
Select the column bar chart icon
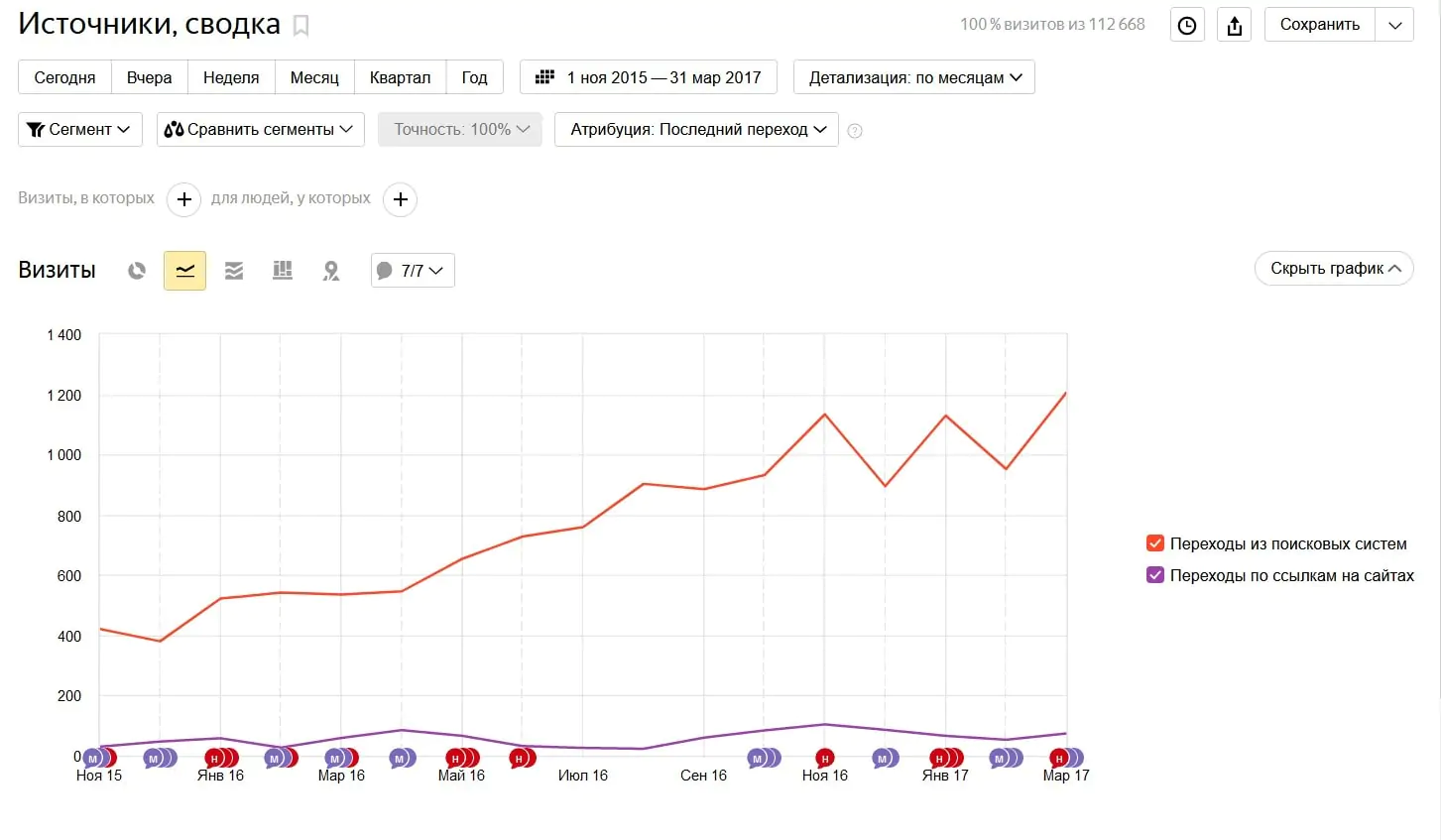point(283,271)
